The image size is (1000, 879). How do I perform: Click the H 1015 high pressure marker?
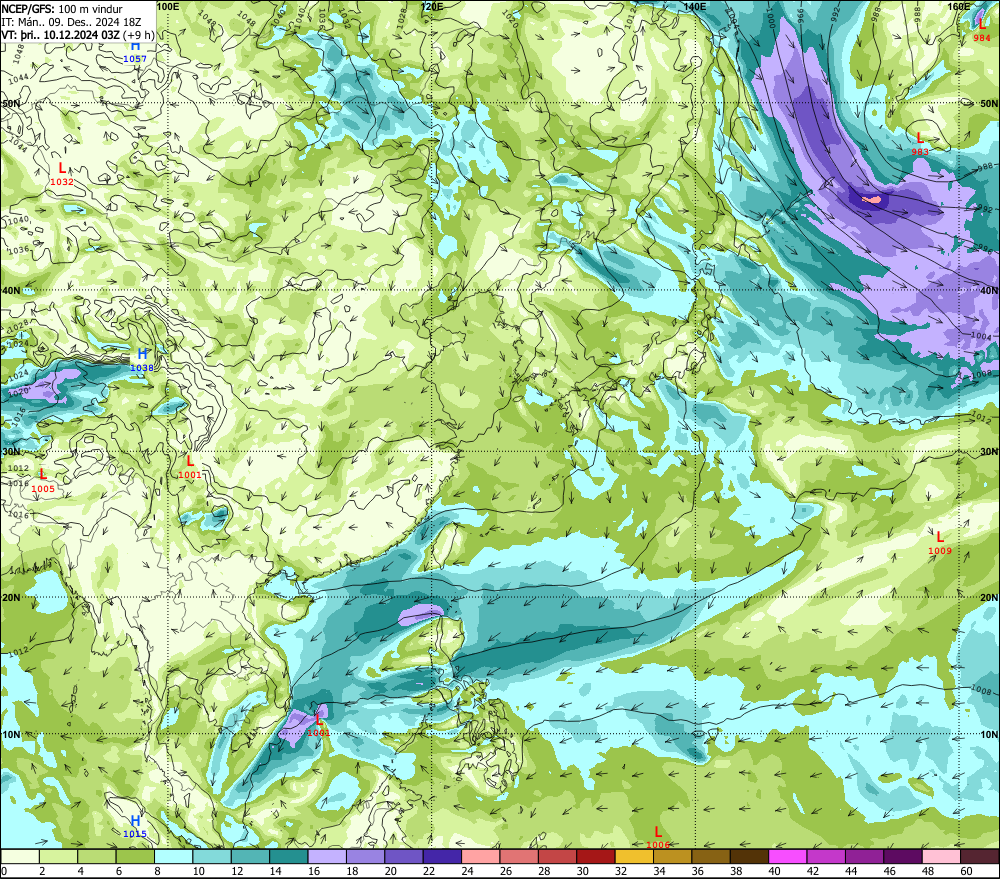[x=135, y=826]
